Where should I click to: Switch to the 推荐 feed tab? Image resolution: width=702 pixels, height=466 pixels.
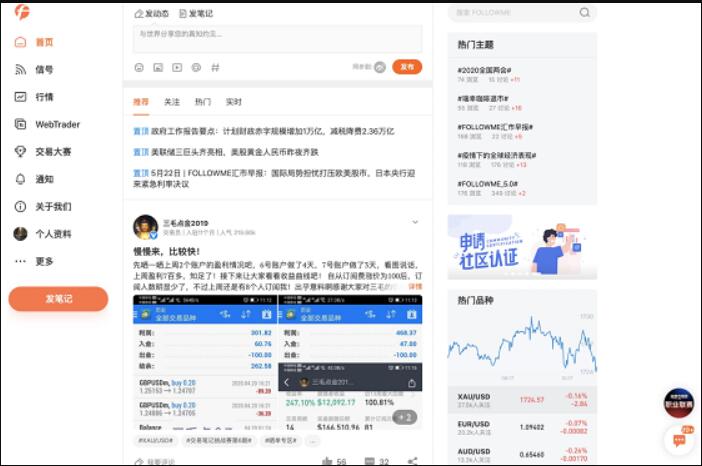[x=141, y=102]
